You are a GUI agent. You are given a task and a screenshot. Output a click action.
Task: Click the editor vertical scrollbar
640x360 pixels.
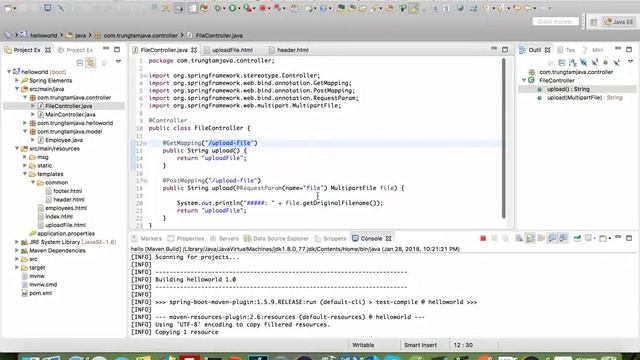[504, 138]
